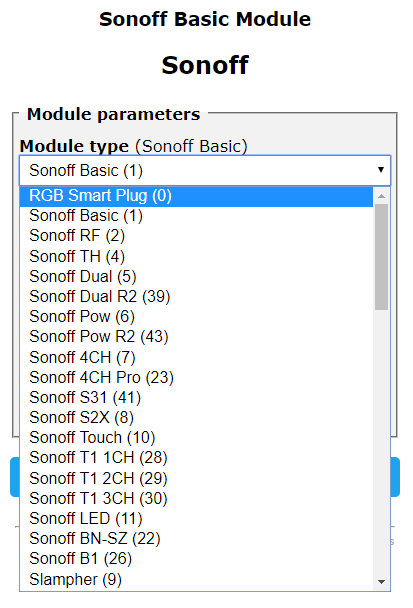Choose Sonoff Basic (1) from the list
Screen dimensions: 413x608
click(x=196, y=216)
